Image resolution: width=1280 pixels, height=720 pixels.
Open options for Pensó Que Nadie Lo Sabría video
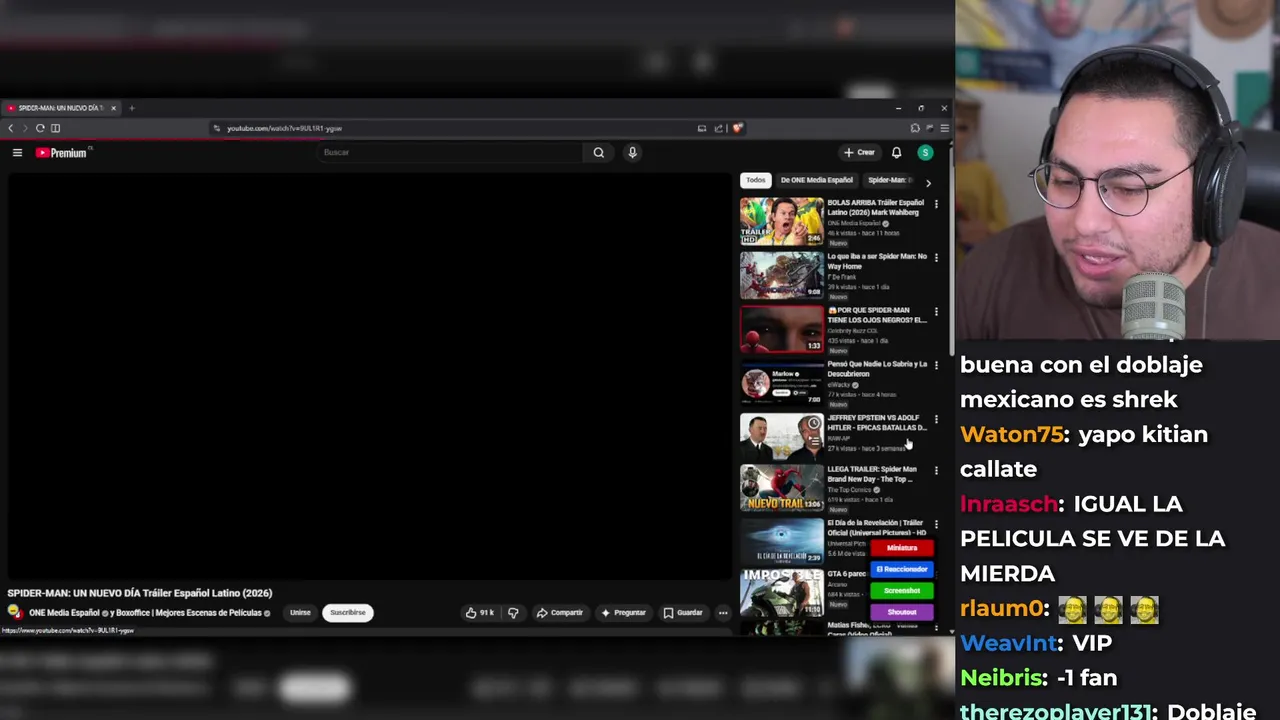pos(936,365)
